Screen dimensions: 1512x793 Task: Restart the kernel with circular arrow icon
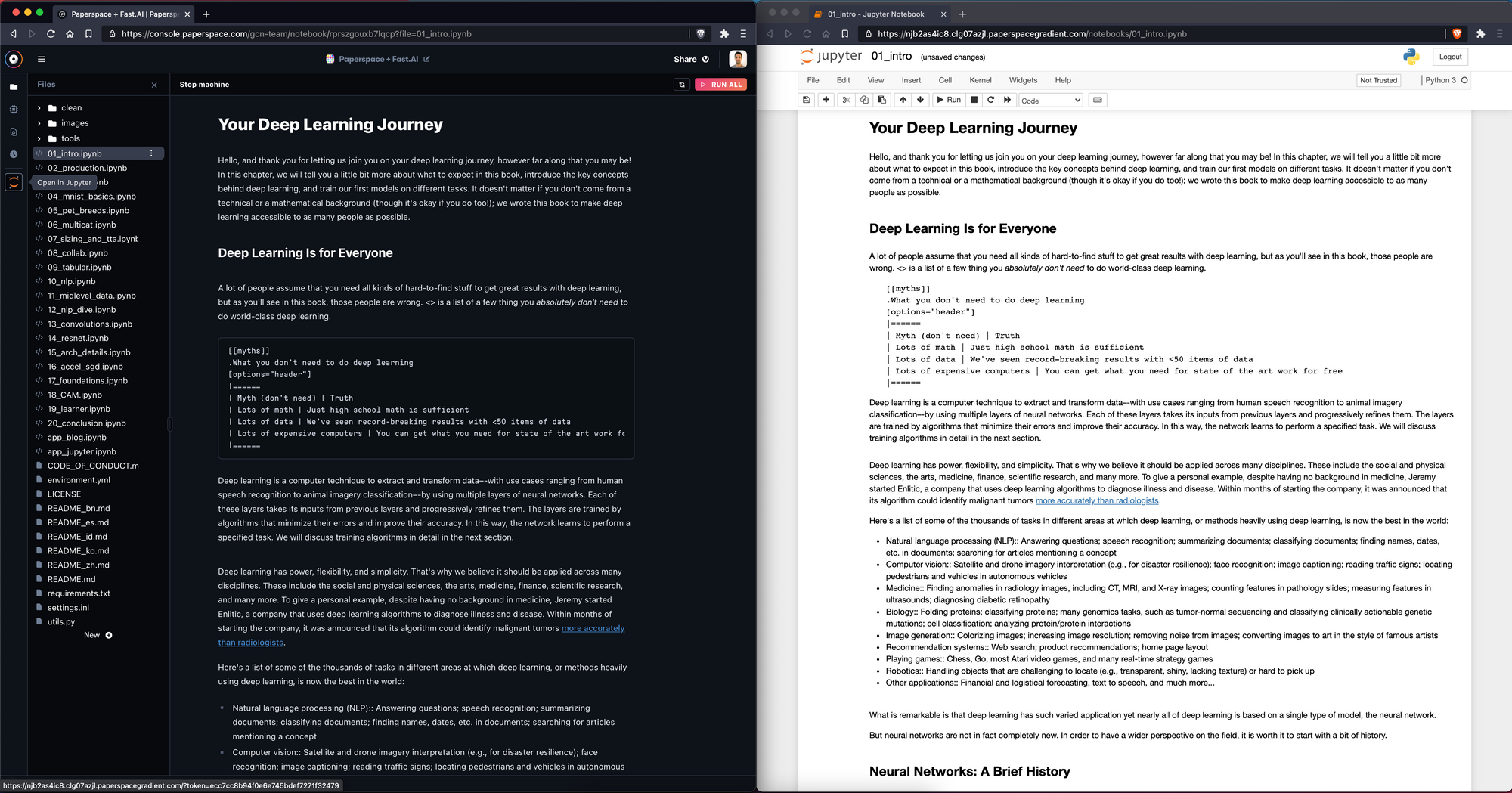[990, 100]
